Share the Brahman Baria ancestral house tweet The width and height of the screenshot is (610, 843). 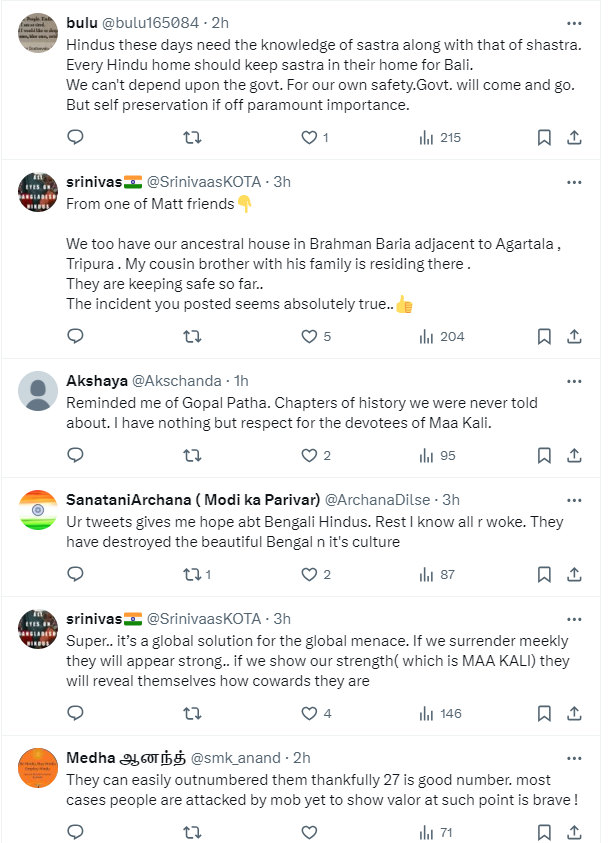click(575, 336)
